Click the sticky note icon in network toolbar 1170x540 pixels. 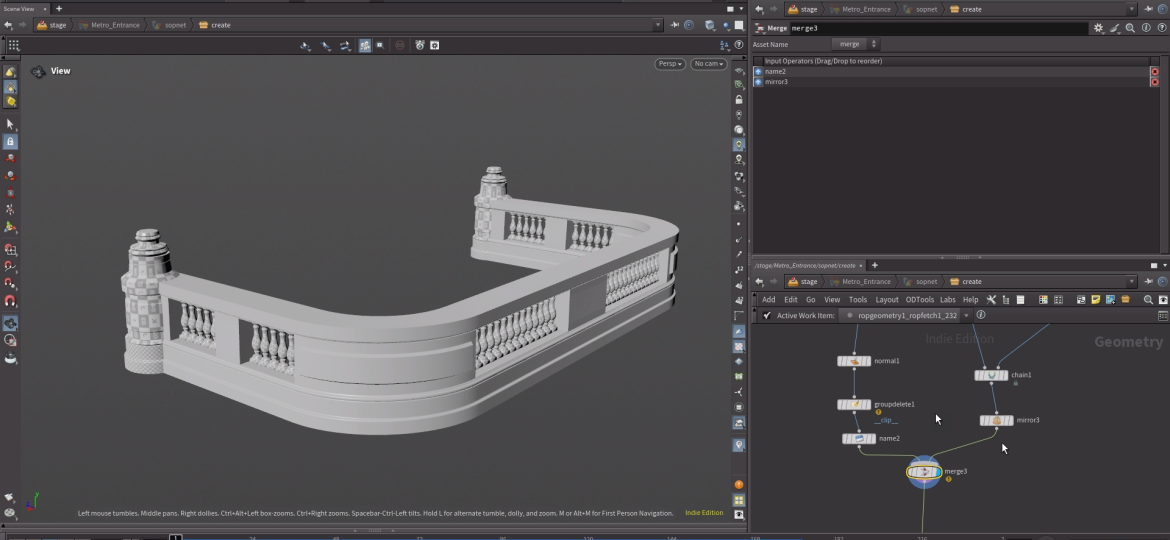1095,300
